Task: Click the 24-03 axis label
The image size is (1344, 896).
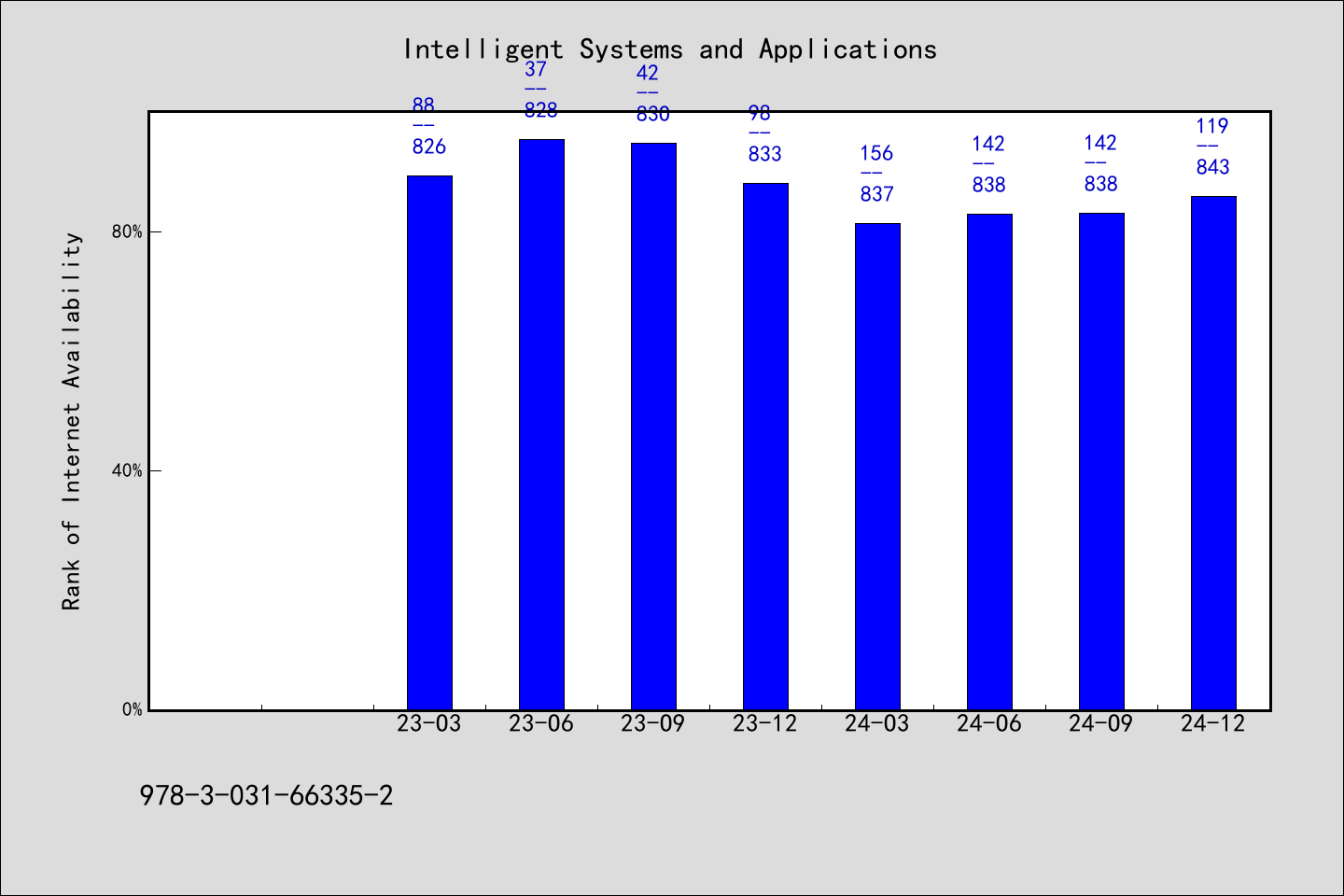Action: click(877, 723)
